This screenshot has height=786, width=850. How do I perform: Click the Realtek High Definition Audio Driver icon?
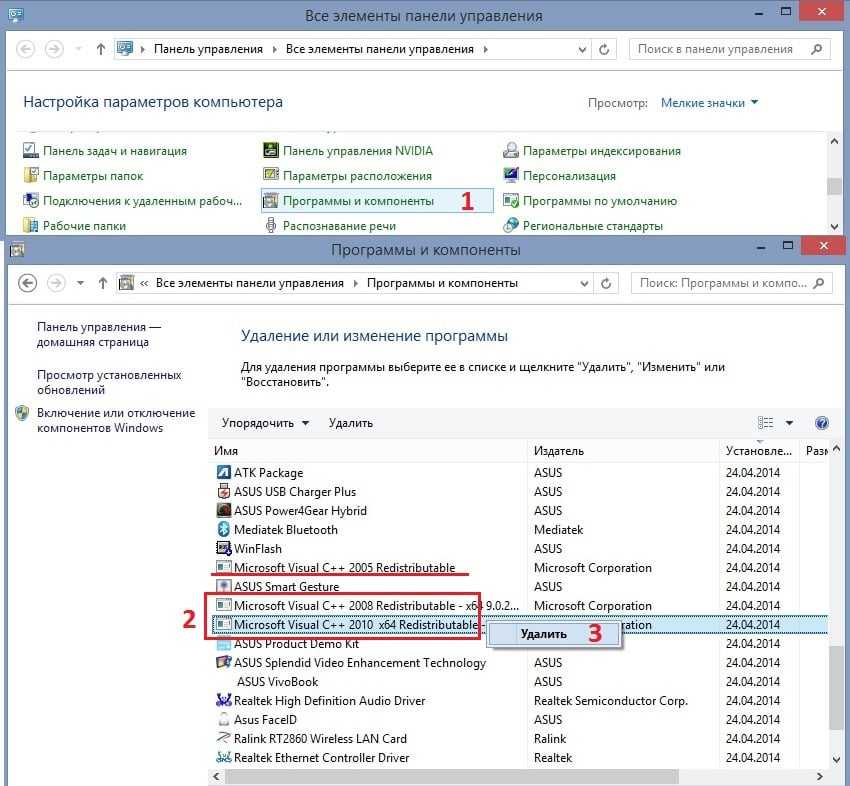(224, 701)
